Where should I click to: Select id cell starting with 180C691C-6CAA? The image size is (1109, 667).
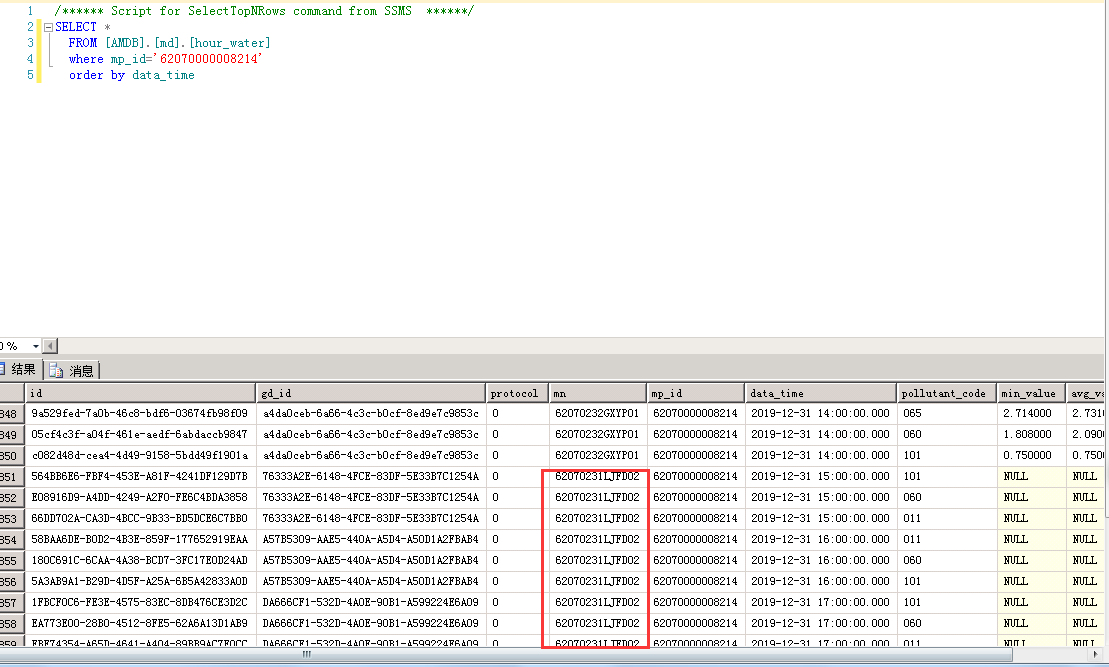pyautogui.click(x=140, y=561)
